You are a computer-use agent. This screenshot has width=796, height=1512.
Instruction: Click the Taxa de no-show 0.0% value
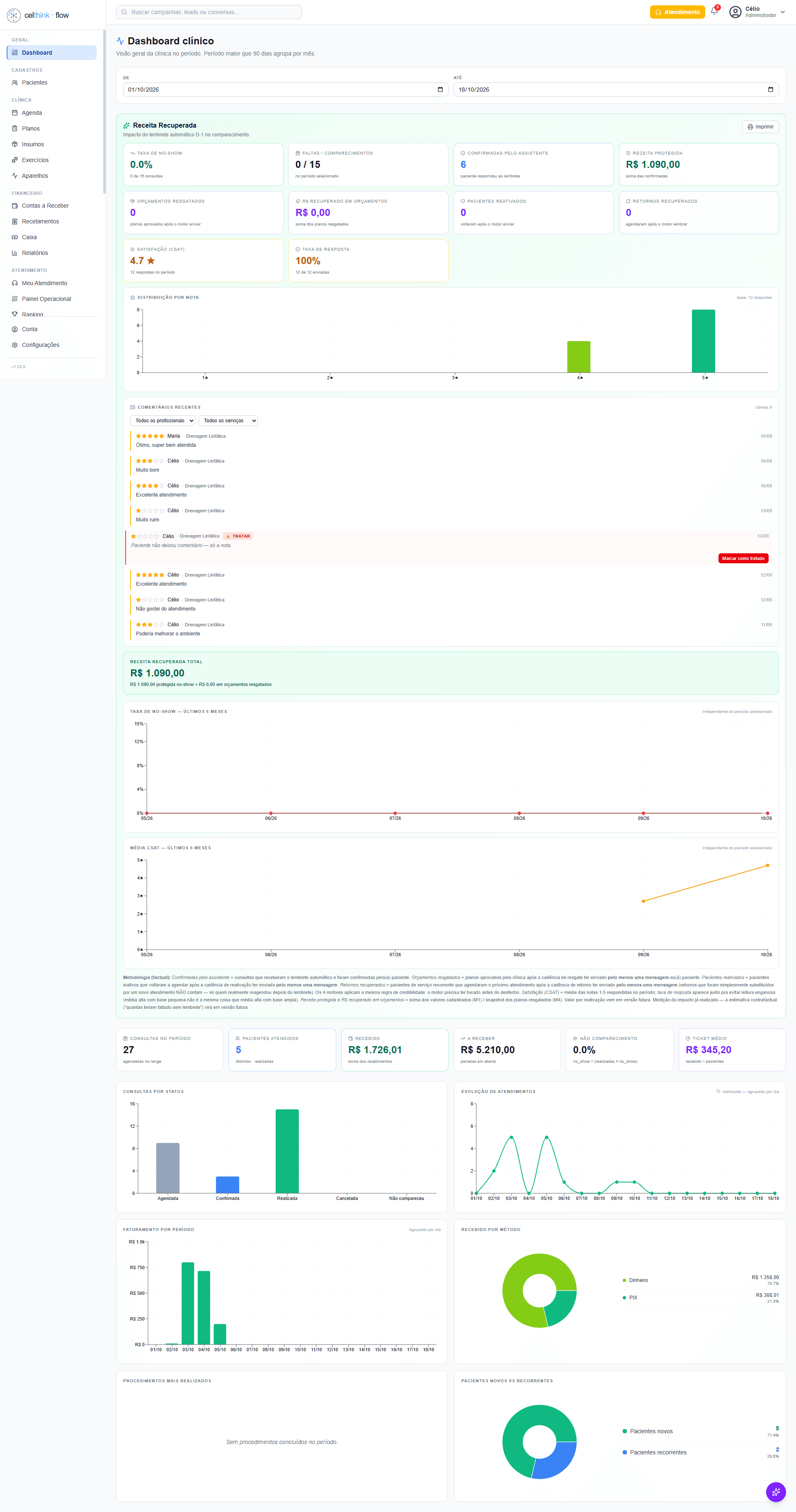tap(141, 165)
